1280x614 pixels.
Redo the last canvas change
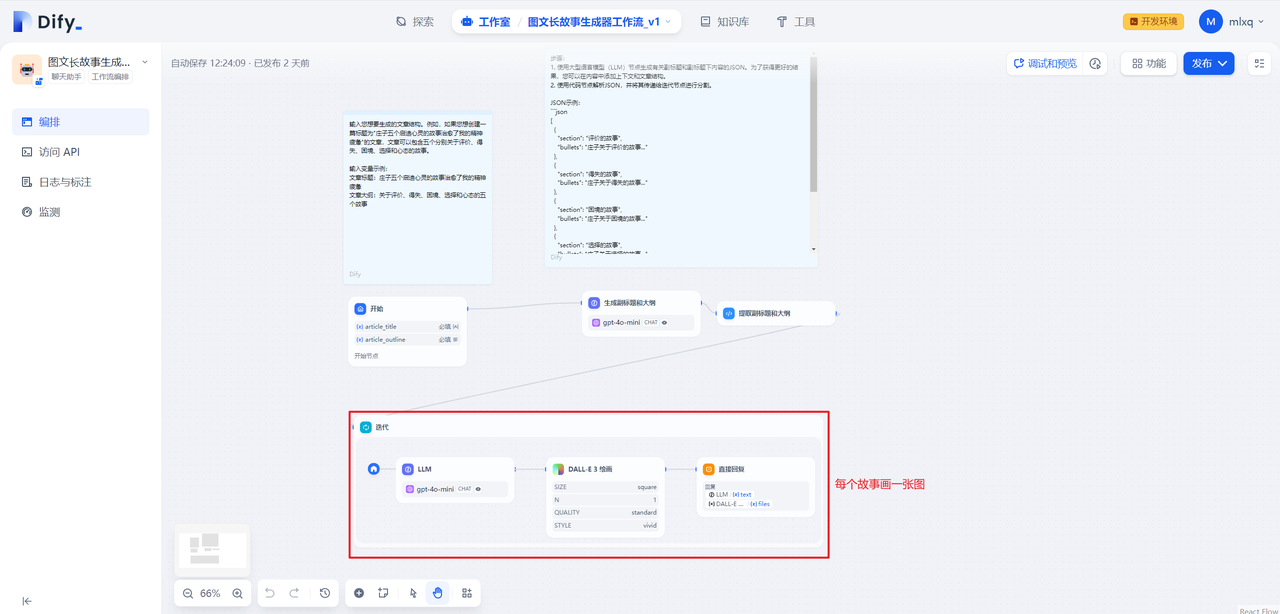click(x=294, y=593)
